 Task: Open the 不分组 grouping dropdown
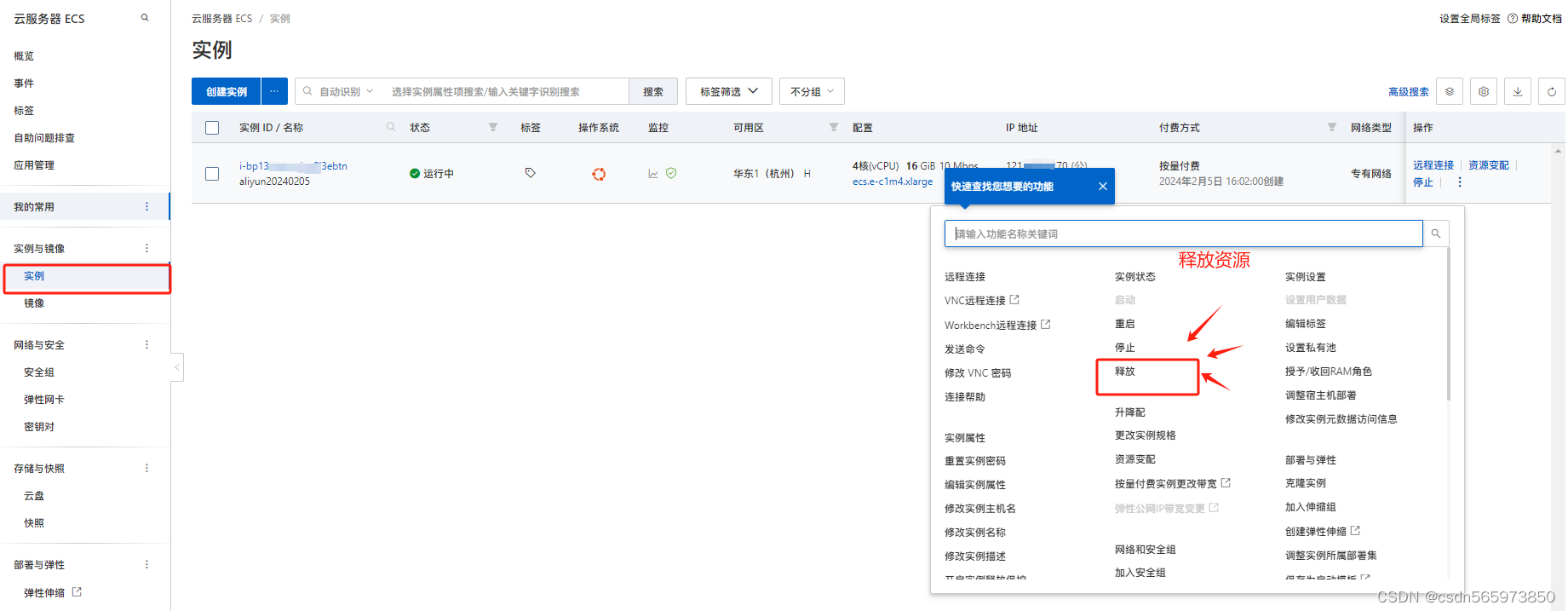point(812,91)
